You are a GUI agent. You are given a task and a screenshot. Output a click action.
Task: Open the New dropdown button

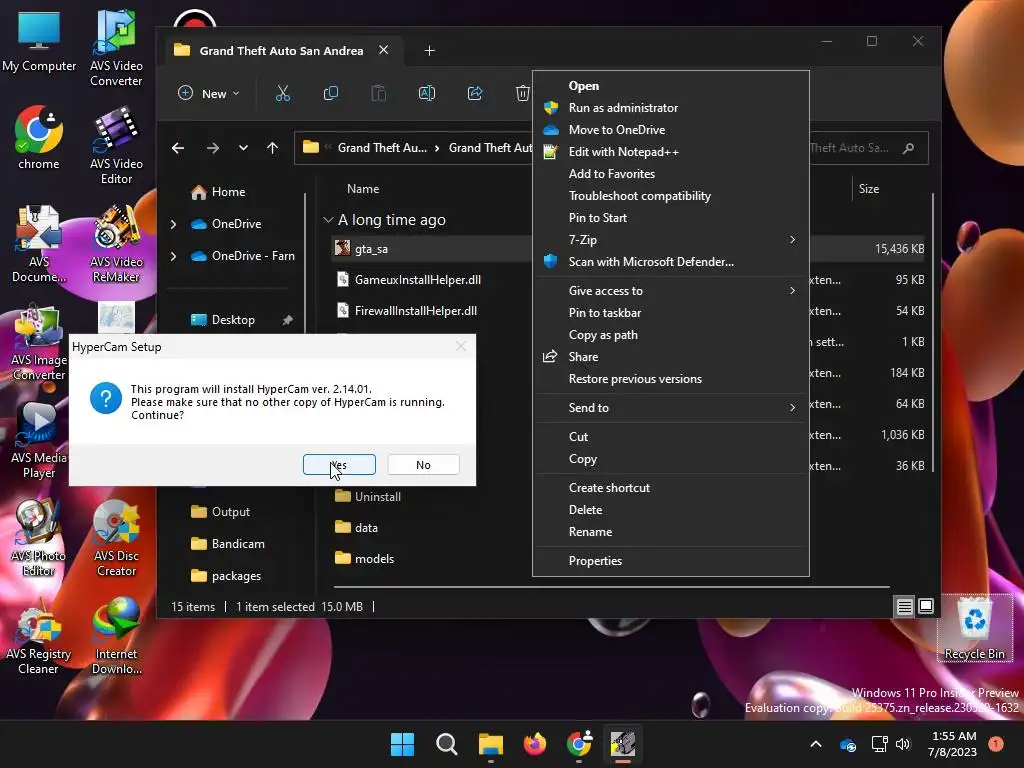click(x=209, y=93)
